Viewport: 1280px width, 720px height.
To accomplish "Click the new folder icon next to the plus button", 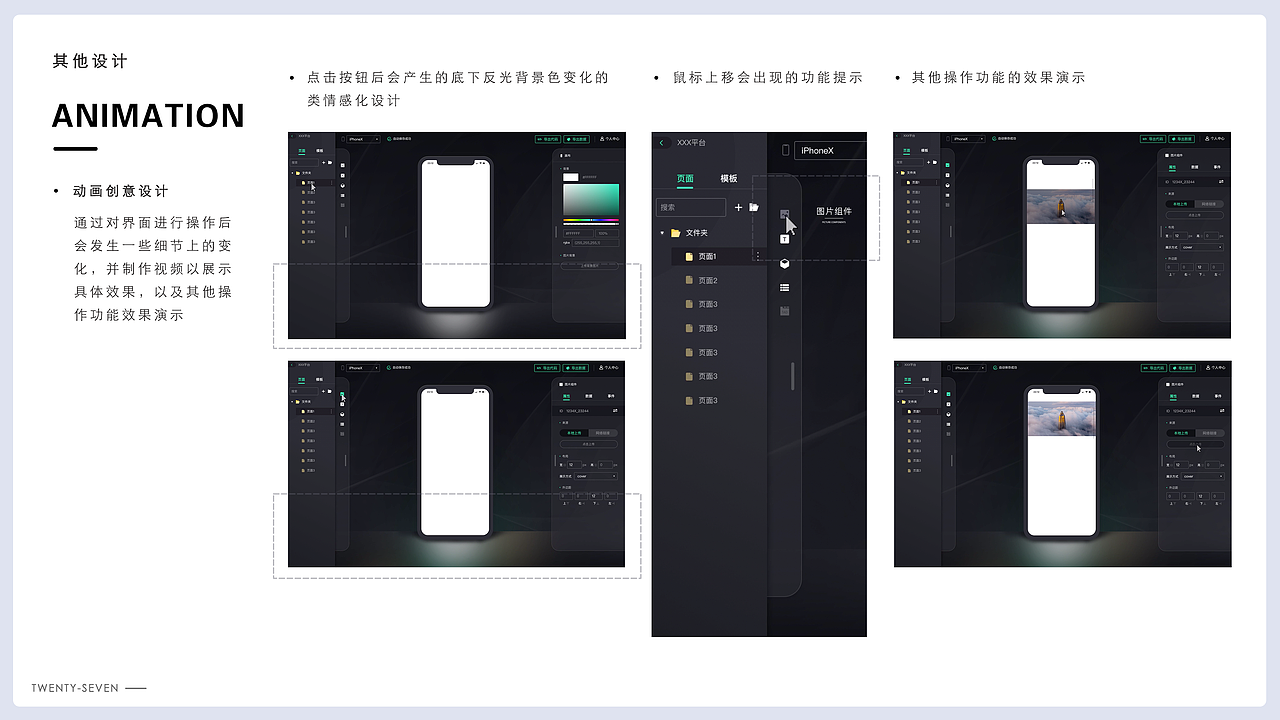I will (x=753, y=207).
